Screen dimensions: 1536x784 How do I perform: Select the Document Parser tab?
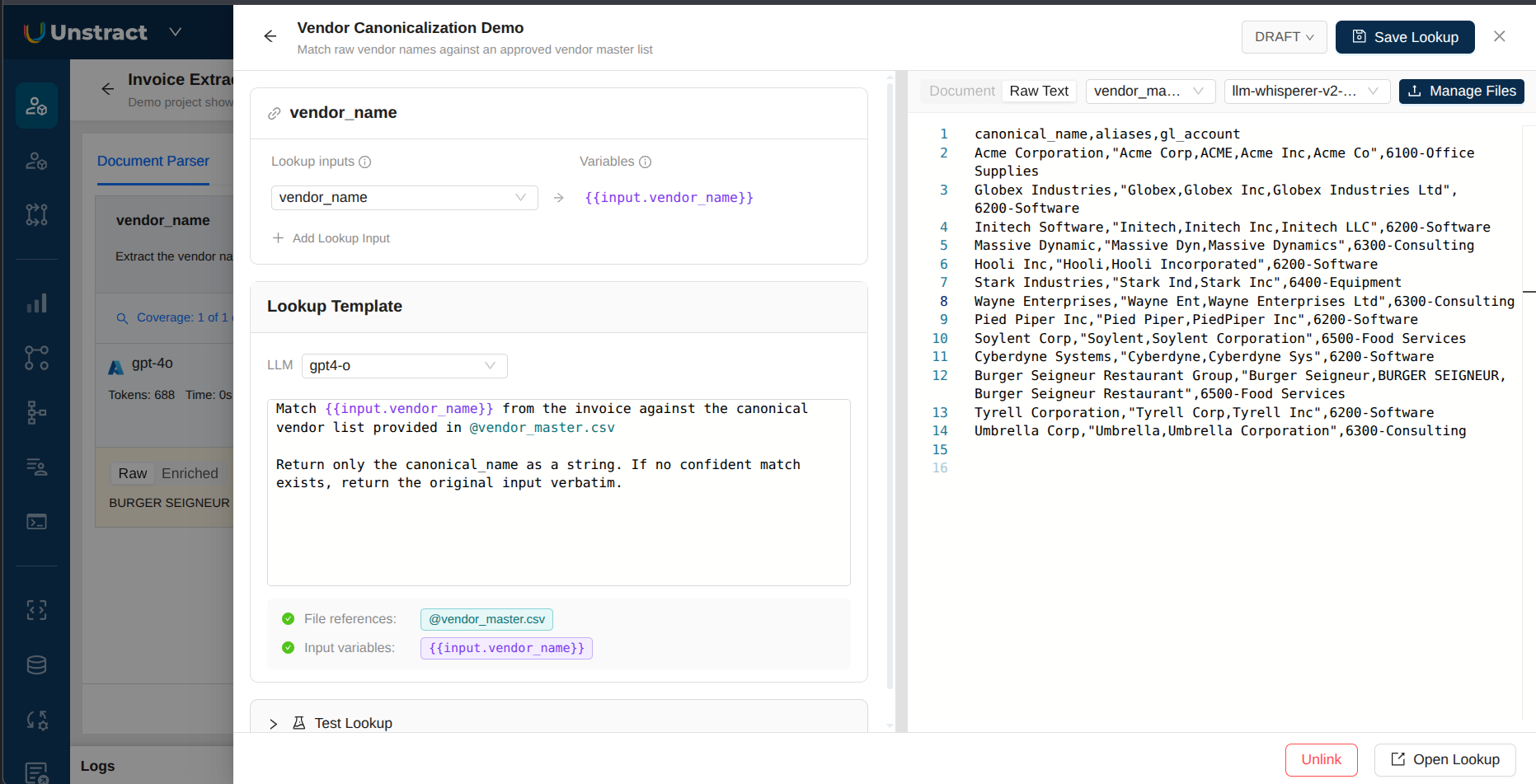coord(153,162)
